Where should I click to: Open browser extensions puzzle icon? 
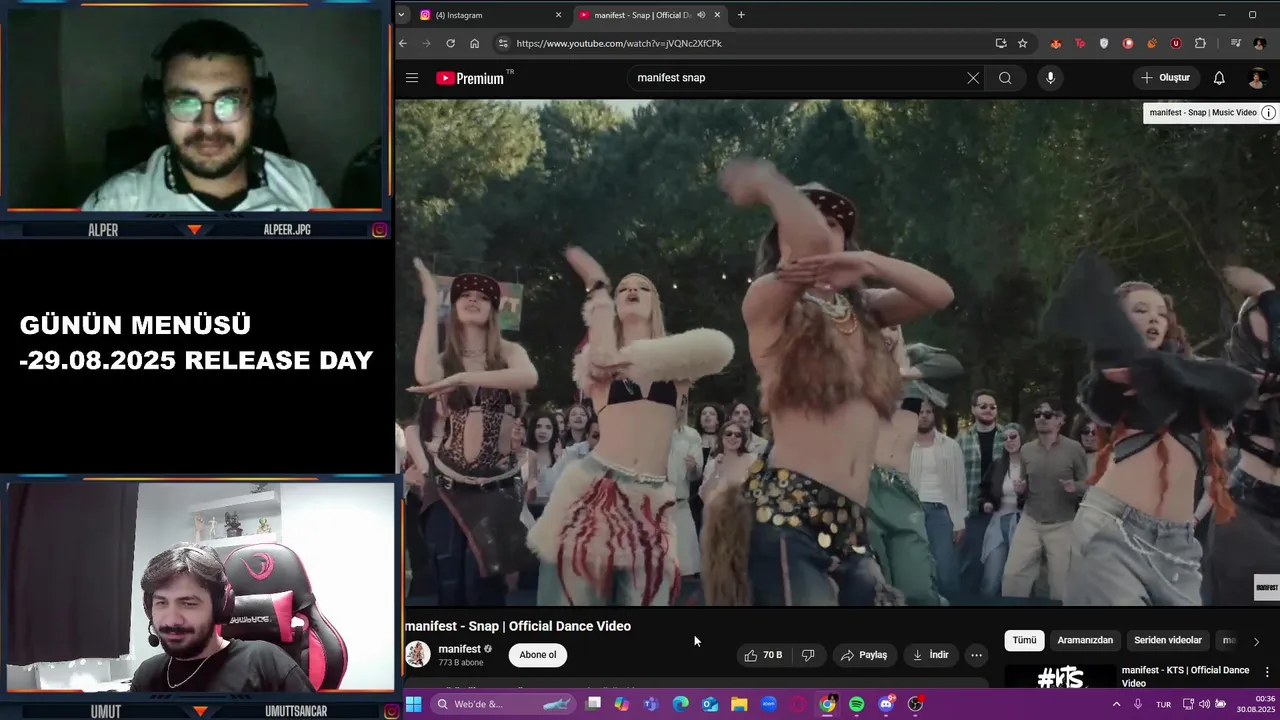1200,43
